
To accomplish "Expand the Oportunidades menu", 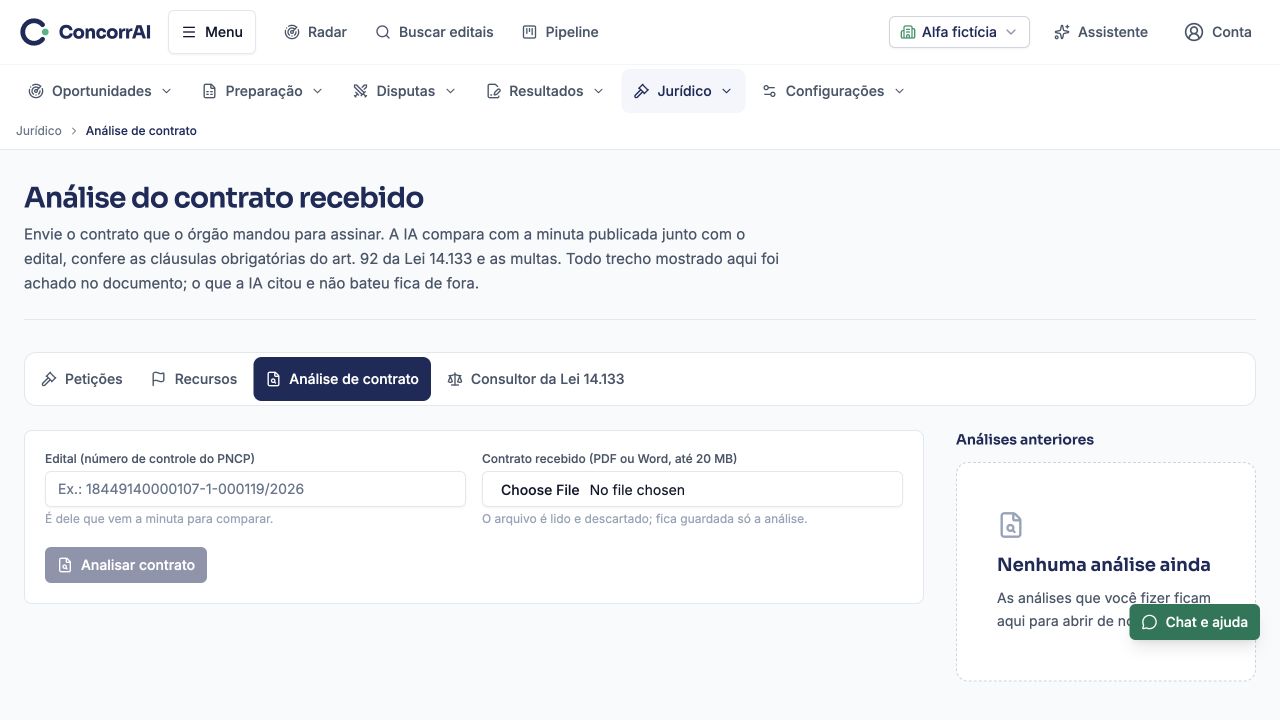I will [100, 91].
